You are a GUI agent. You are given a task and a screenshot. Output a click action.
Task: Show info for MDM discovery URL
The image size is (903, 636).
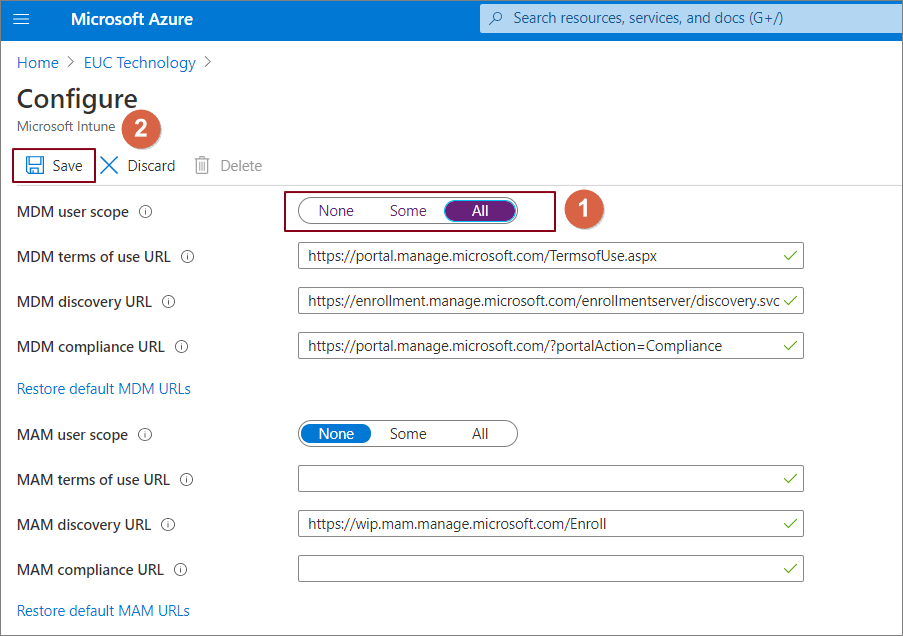coord(169,302)
